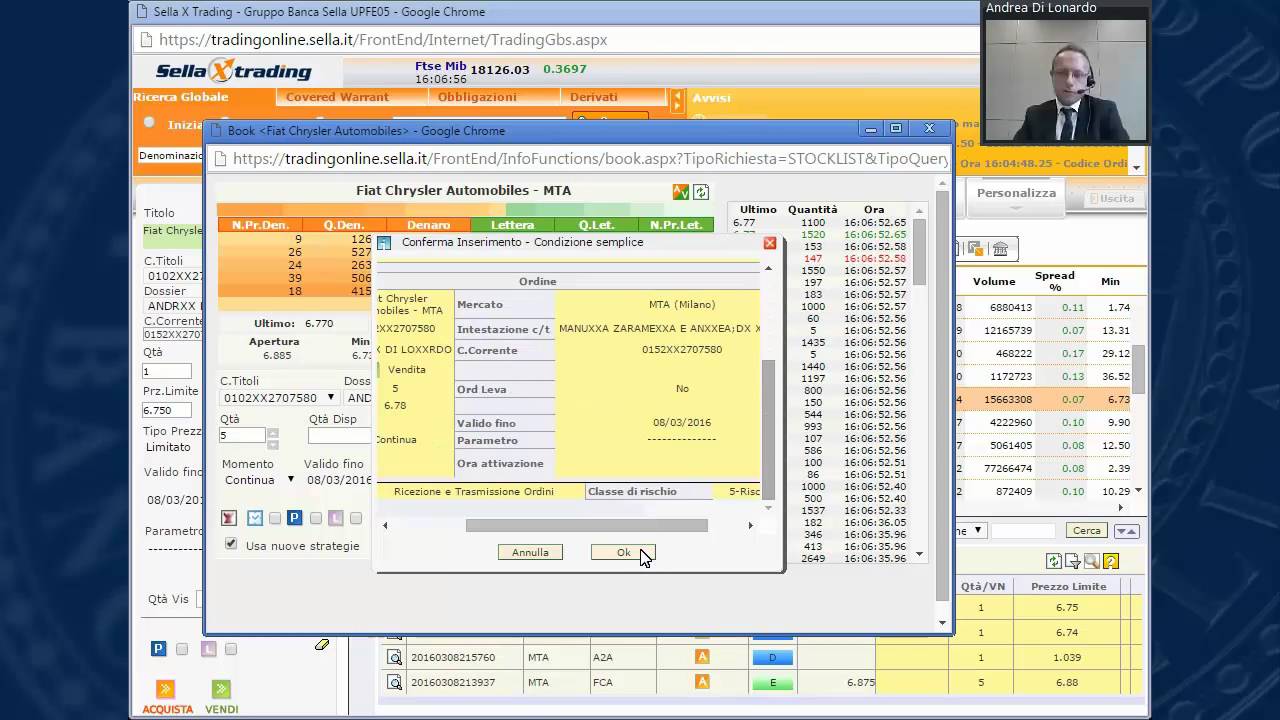Open the Avvisi section
This screenshot has width=1280, height=720.
point(711,98)
